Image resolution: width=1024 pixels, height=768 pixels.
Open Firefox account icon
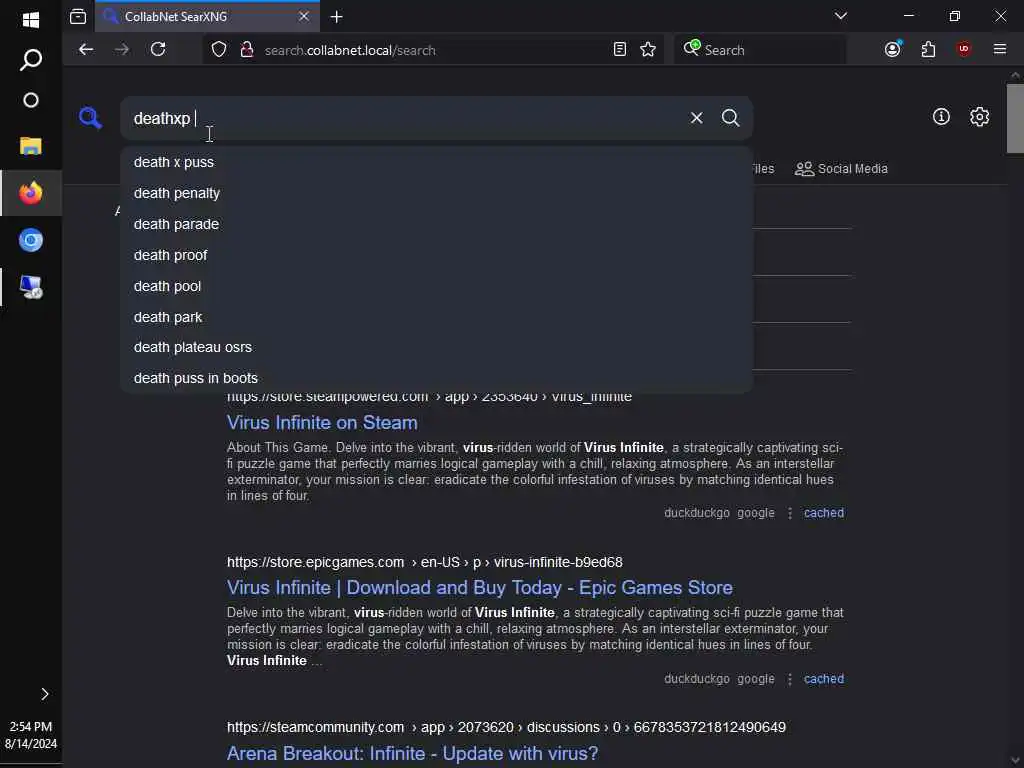[893, 50]
